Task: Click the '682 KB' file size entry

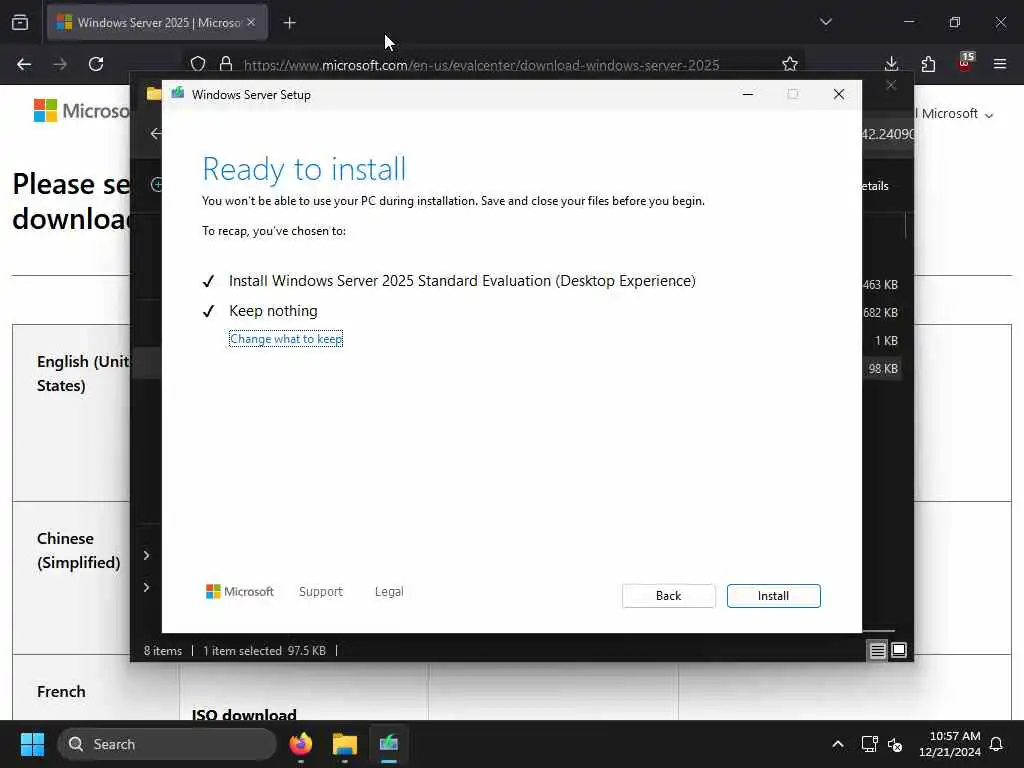Action: coord(880,313)
